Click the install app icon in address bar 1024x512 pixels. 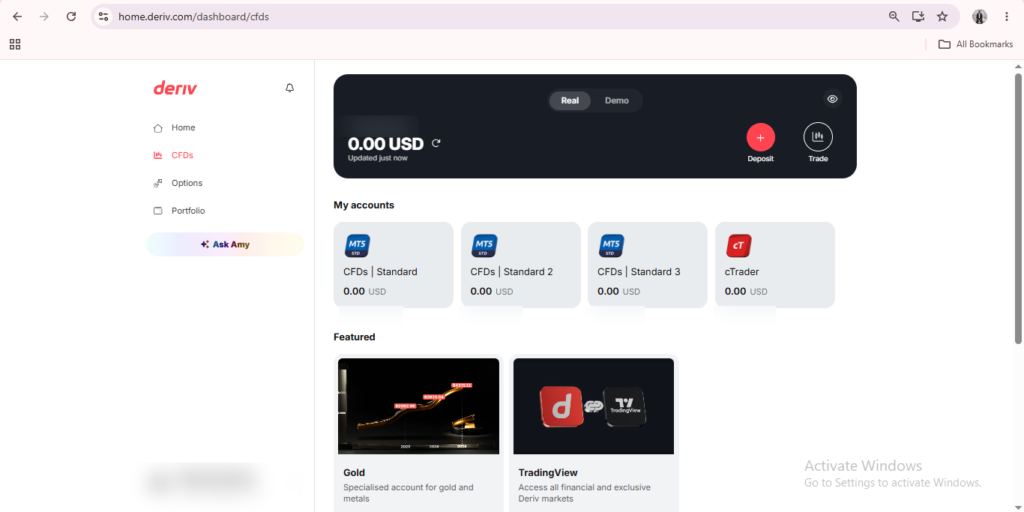(x=918, y=17)
